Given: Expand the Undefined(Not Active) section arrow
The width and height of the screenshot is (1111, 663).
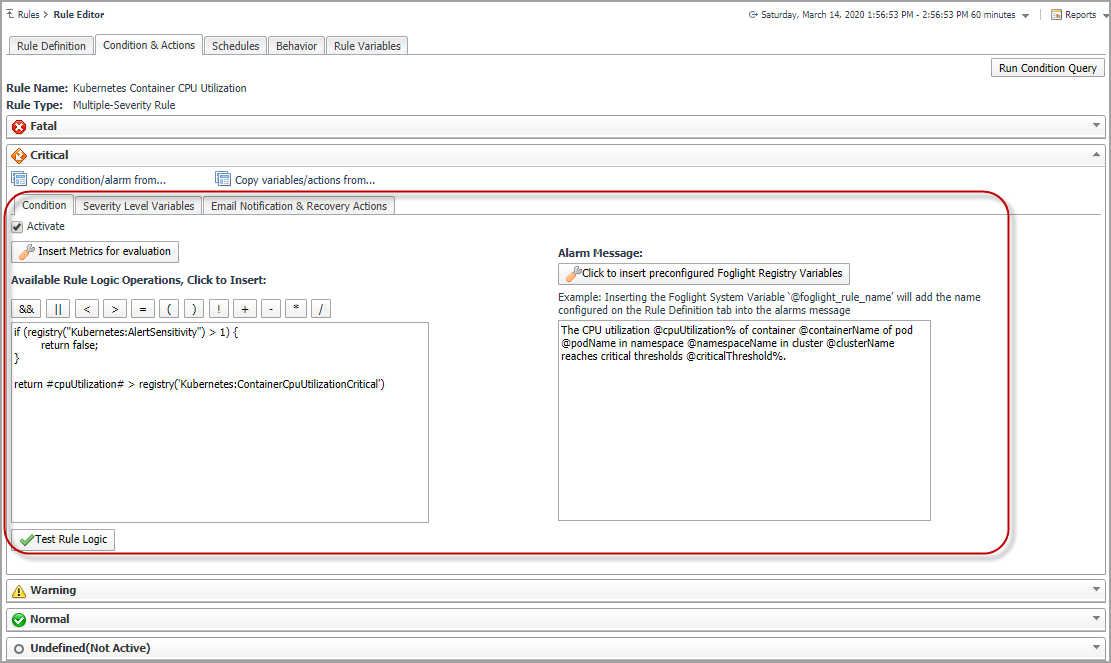Looking at the screenshot, I should point(1096,647).
